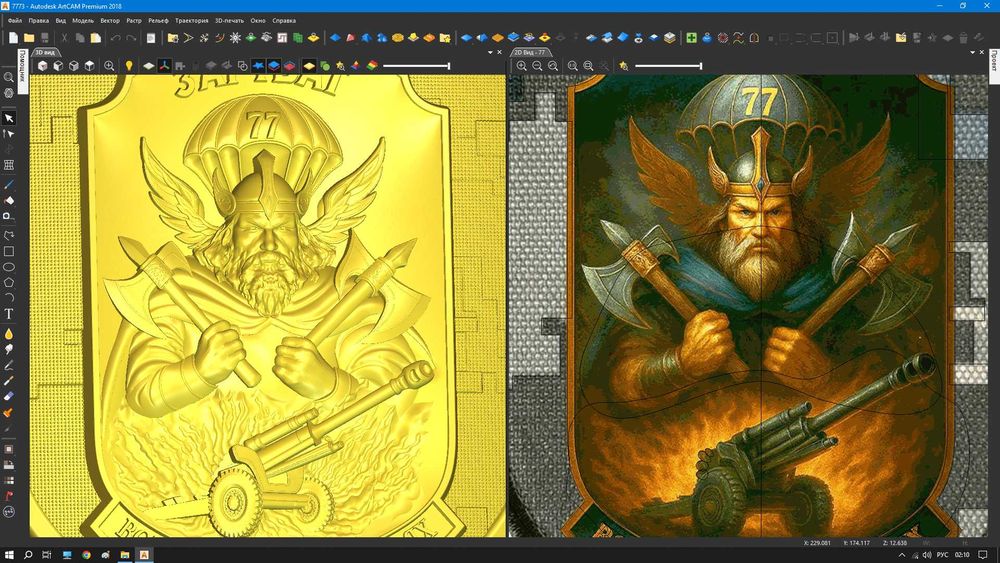Viewport: 1000px width, 563px height.
Task: Switch to the 3D вид tab
Action: tap(47, 52)
